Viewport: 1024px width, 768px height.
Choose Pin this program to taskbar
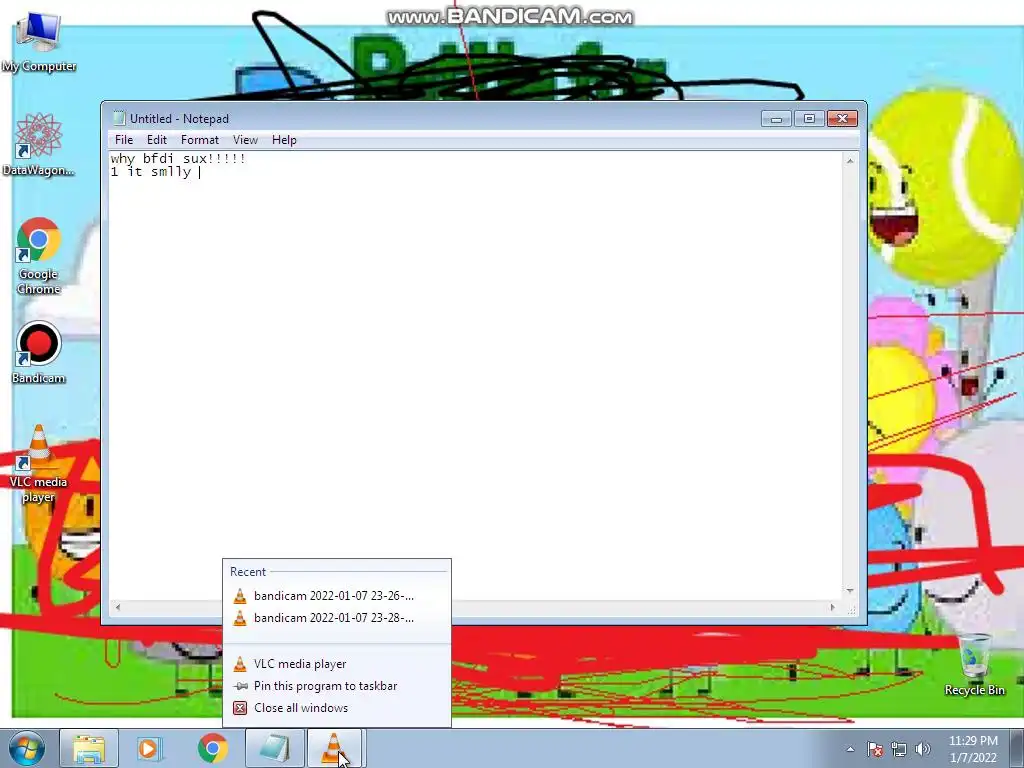pos(336,686)
